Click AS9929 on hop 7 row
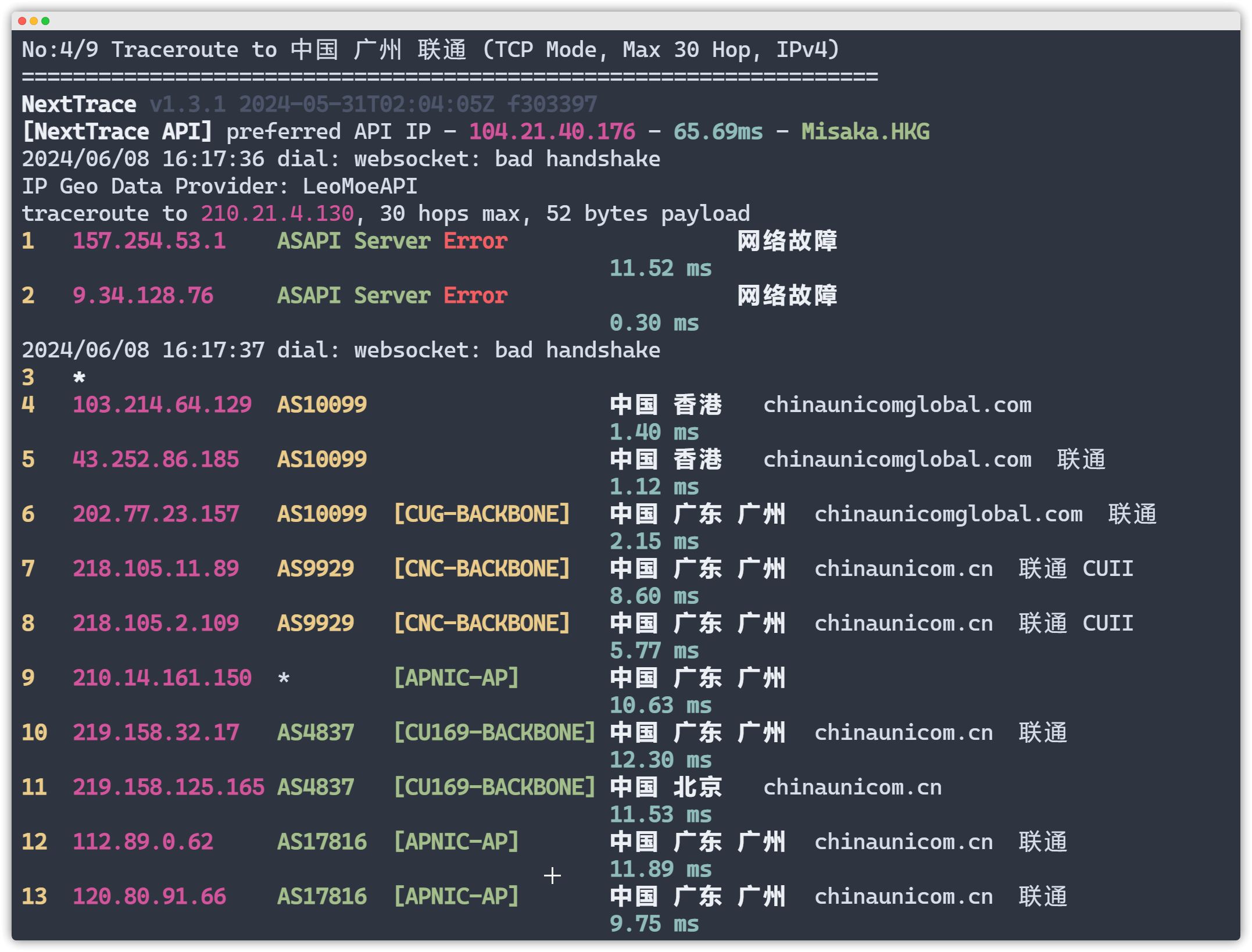Screen dimensions: 1252x952 [x=316, y=569]
